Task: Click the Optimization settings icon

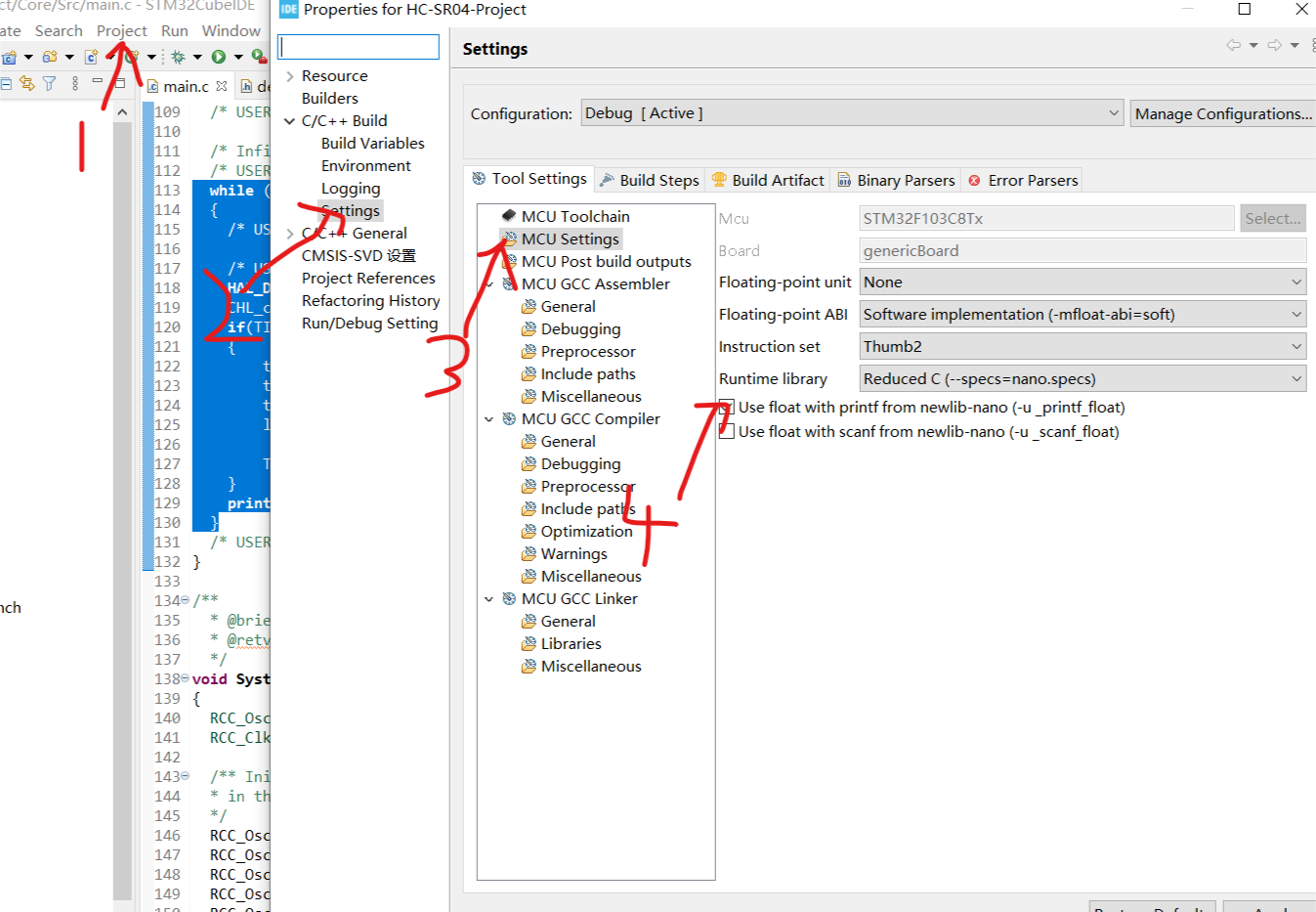Action: pos(529,531)
